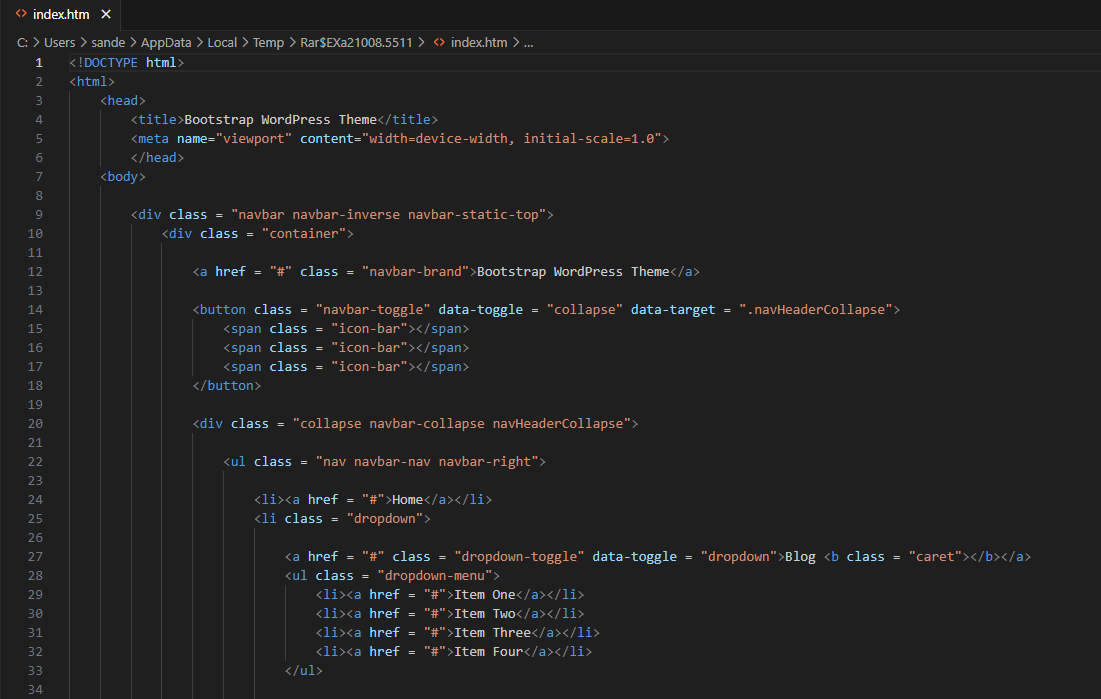The image size is (1101, 699).
Task: Click "icon-bar" on line 15
Action: pos(369,328)
